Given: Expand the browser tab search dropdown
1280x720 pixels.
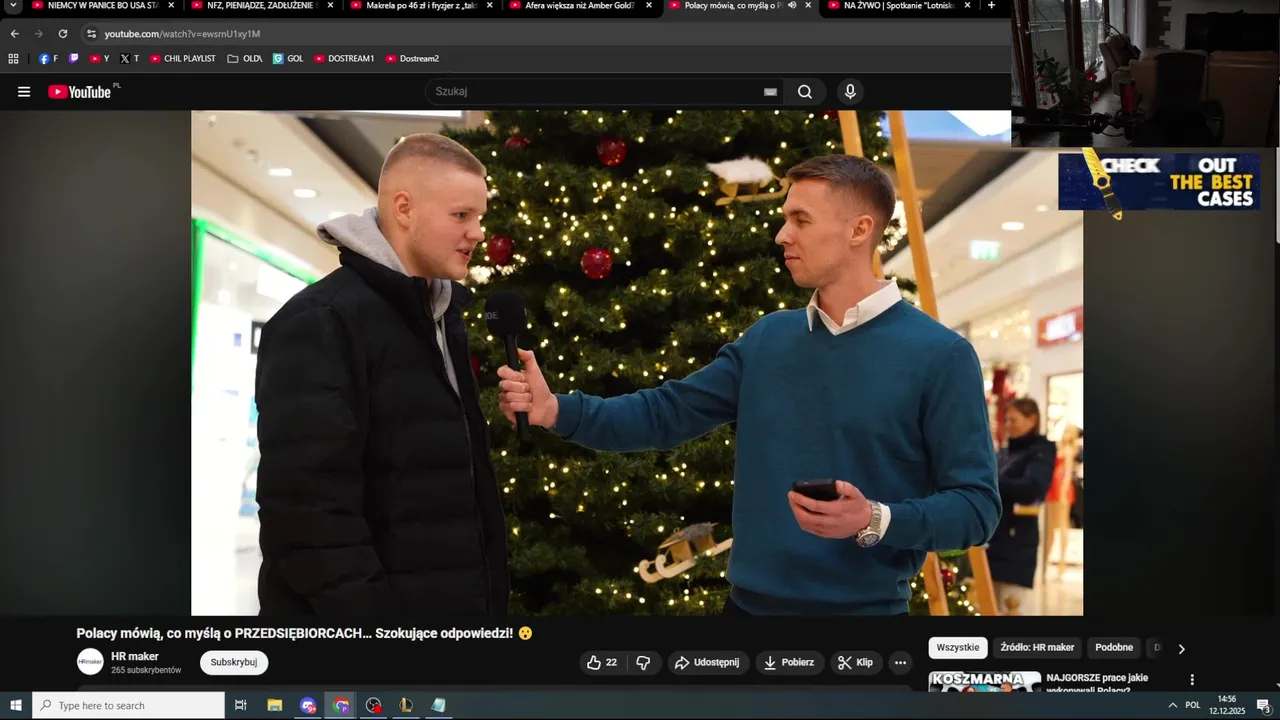Looking at the screenshot, I should [13, 6].
